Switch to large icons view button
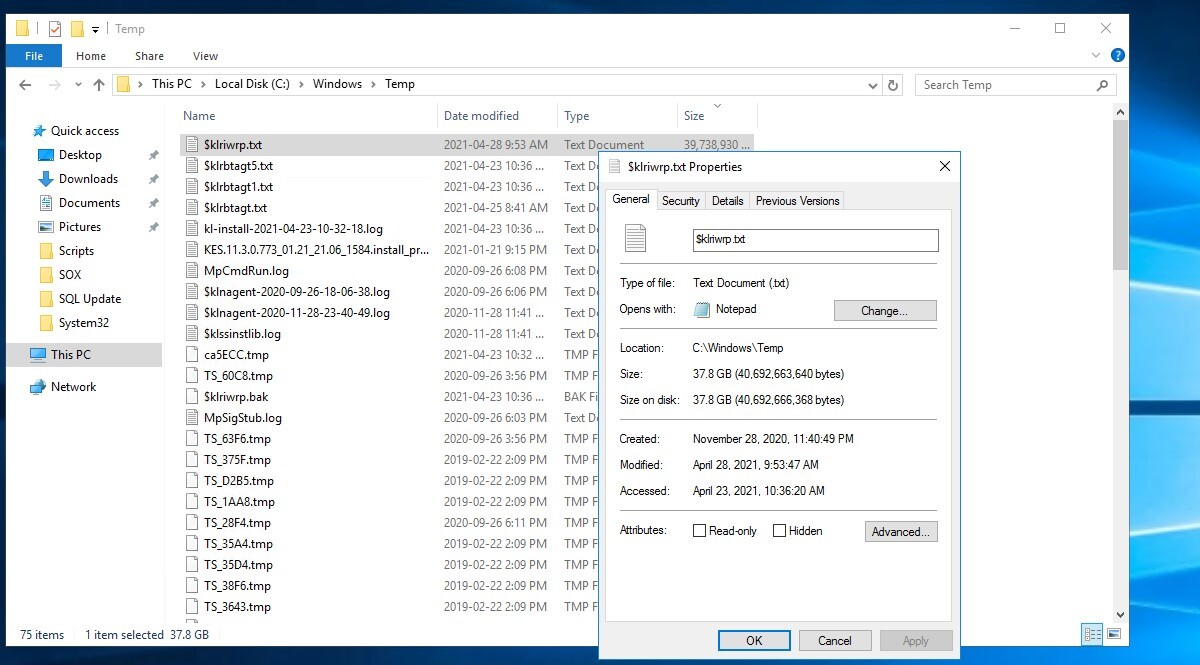 1114,634
